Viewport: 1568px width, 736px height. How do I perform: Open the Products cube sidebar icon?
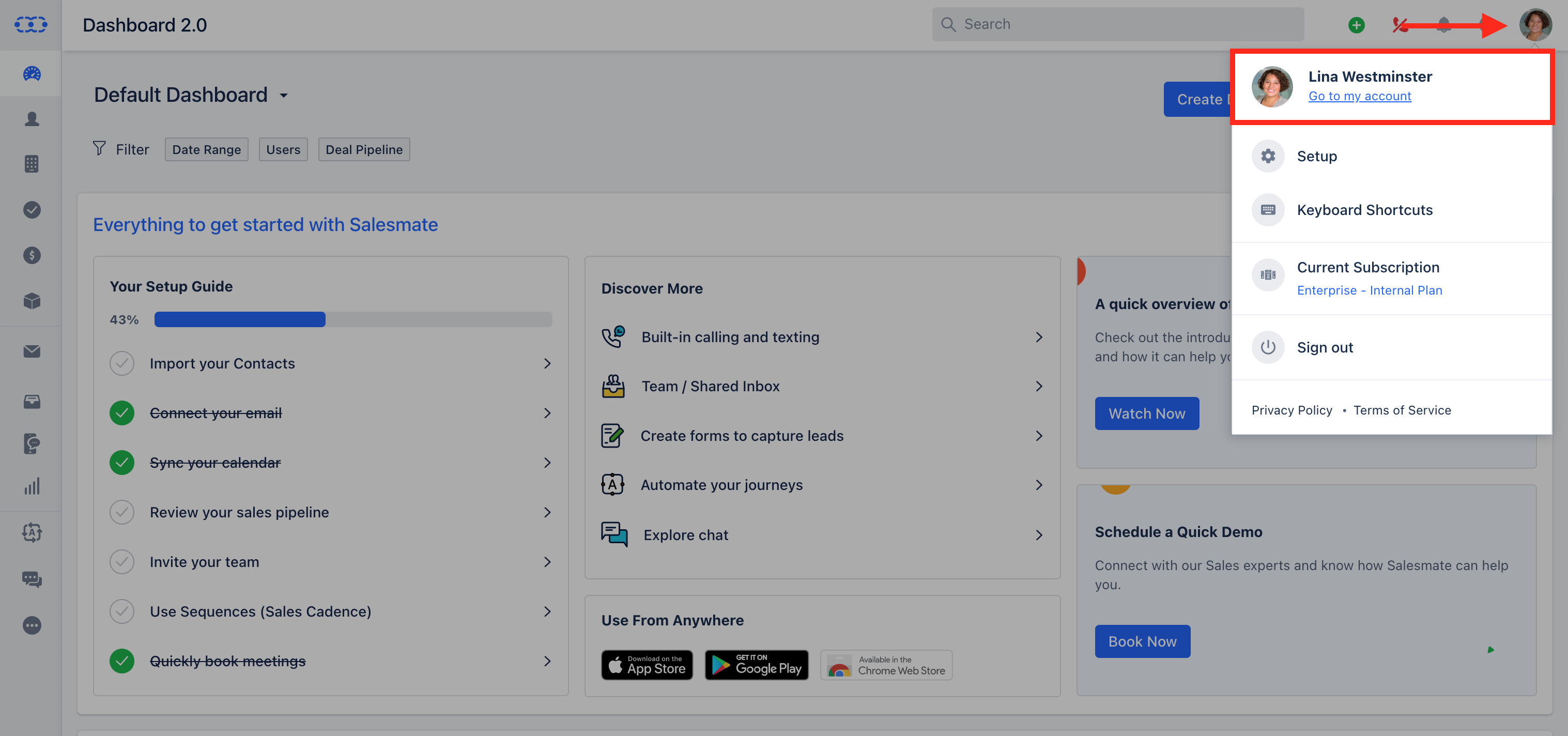point(32,301)
